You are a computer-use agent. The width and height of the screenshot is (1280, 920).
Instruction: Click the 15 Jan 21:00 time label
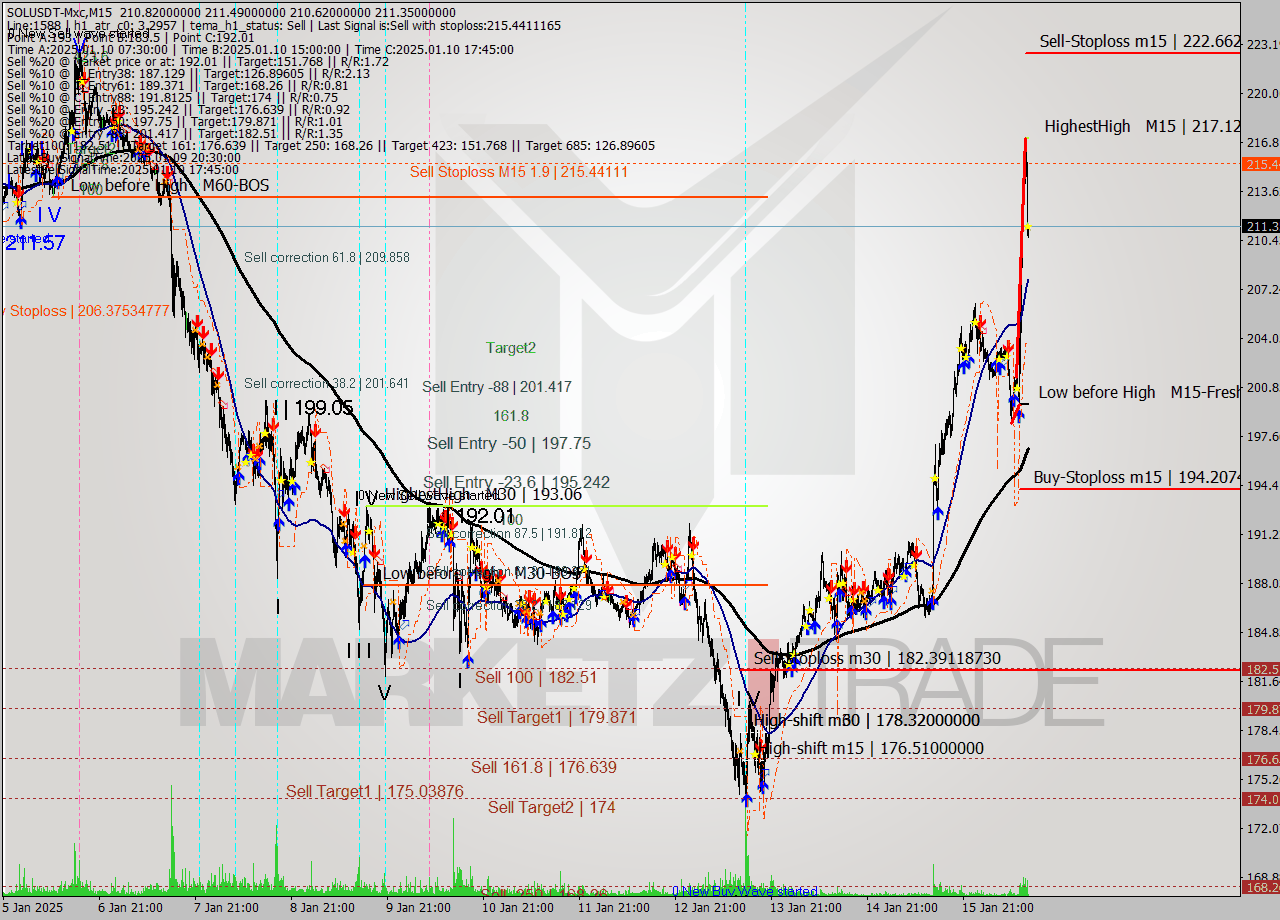pyautogui.click(x=996, y=908)
